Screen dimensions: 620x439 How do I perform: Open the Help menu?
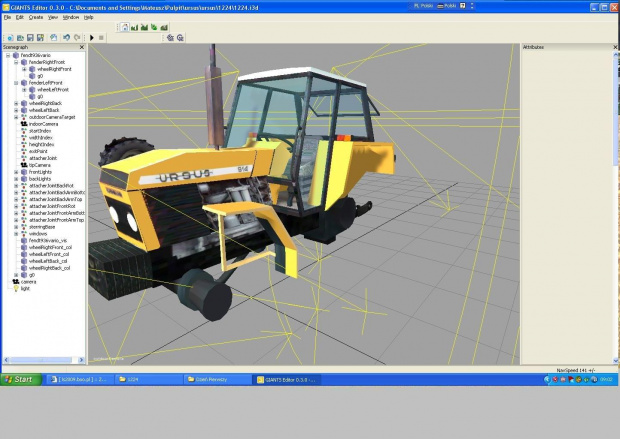[x=89, y=17]
